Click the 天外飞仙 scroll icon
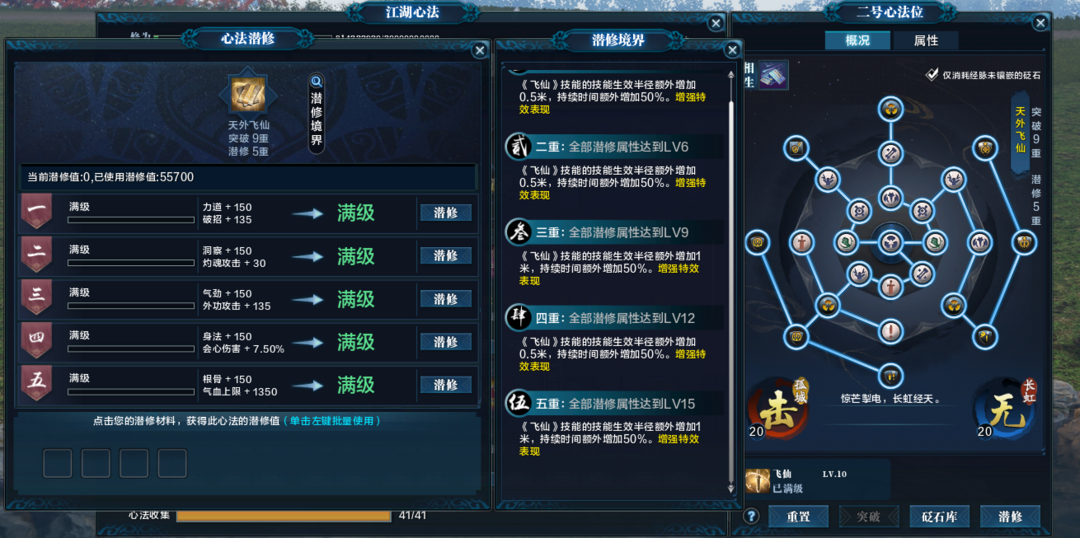This screenshot has width=1080, height=538. [x=249, y=95]
